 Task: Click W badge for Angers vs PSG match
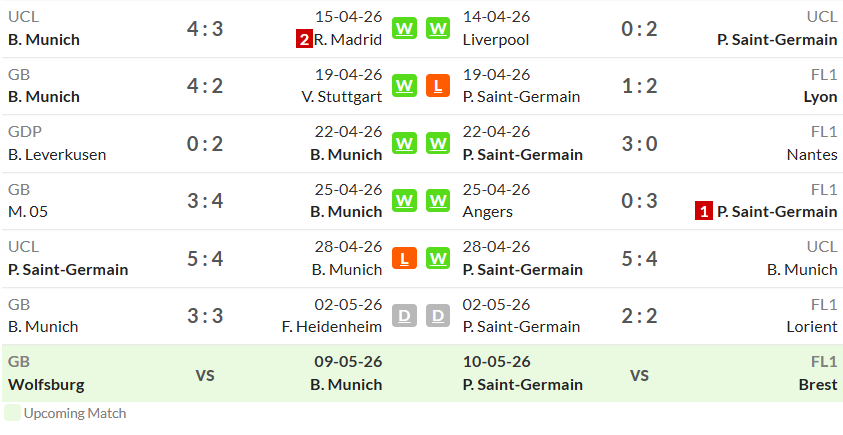coord(438,201)
